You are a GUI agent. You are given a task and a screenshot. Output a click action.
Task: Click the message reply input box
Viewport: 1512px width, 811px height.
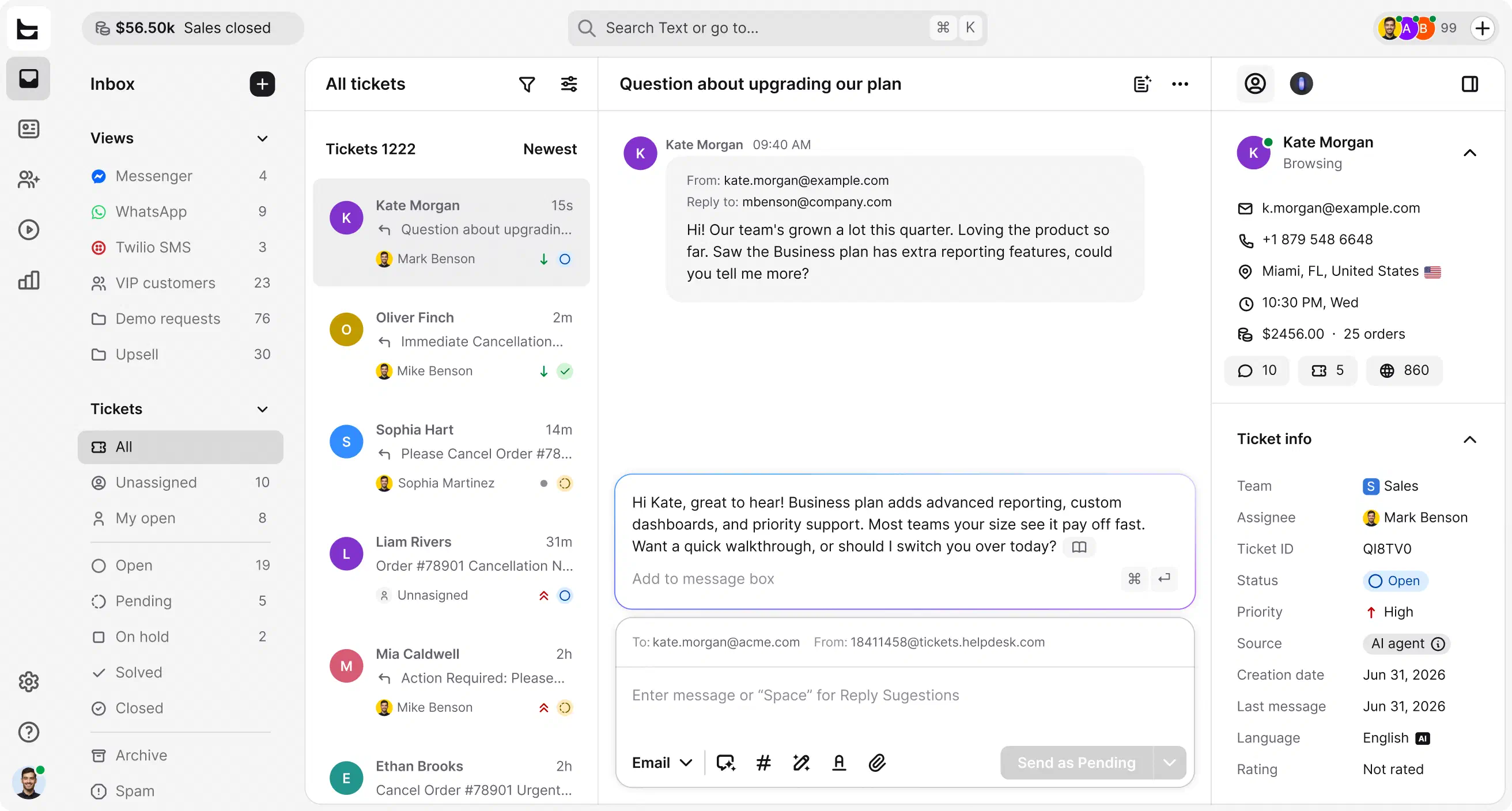904,696
